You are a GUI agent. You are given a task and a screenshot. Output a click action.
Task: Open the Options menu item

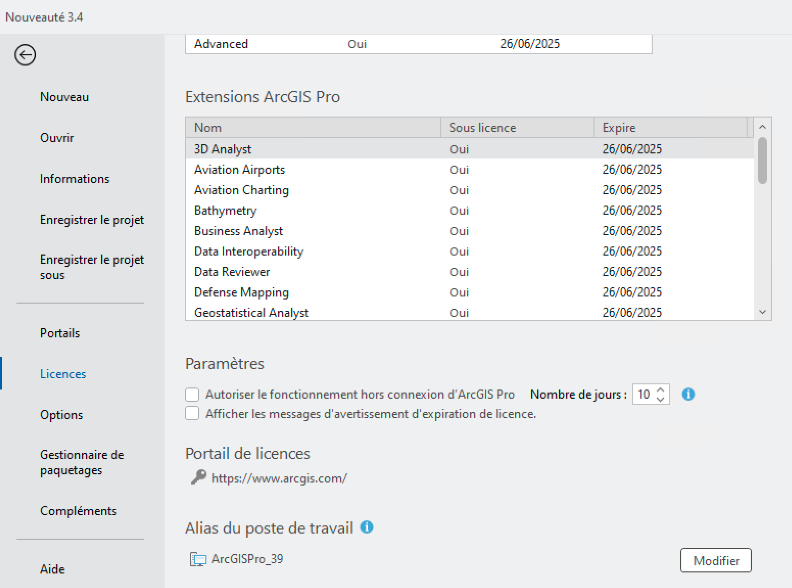point(62,415)
